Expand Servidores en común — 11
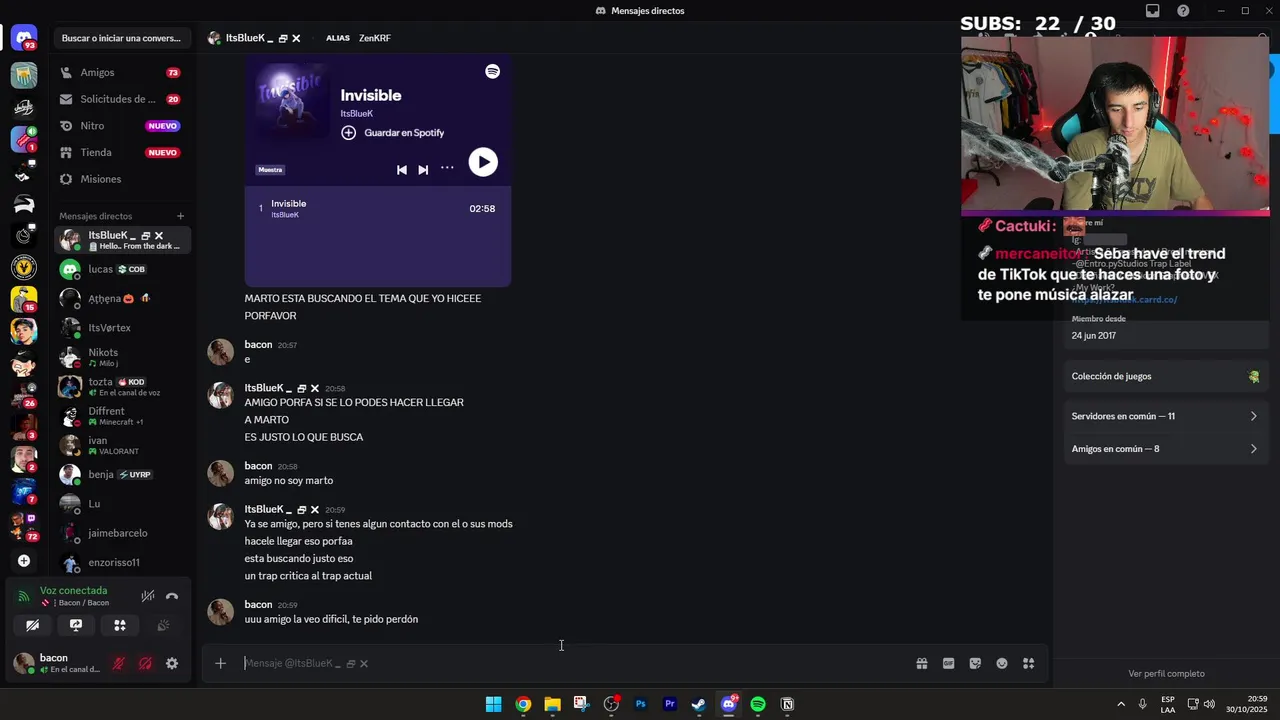This screenshot has height=720, width=1280. (x=1165, y=416)
